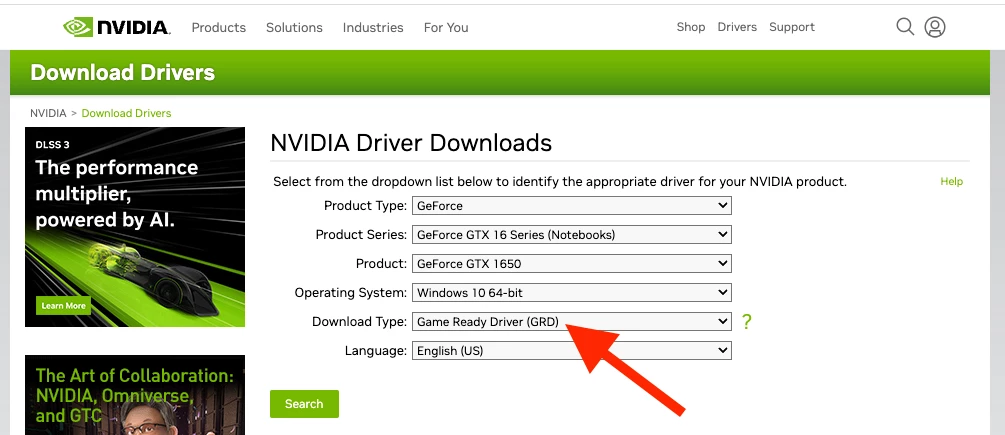The height and width of the screenshot is (435, 1005).
Task: Open the Support link
Action: (792, 27)
